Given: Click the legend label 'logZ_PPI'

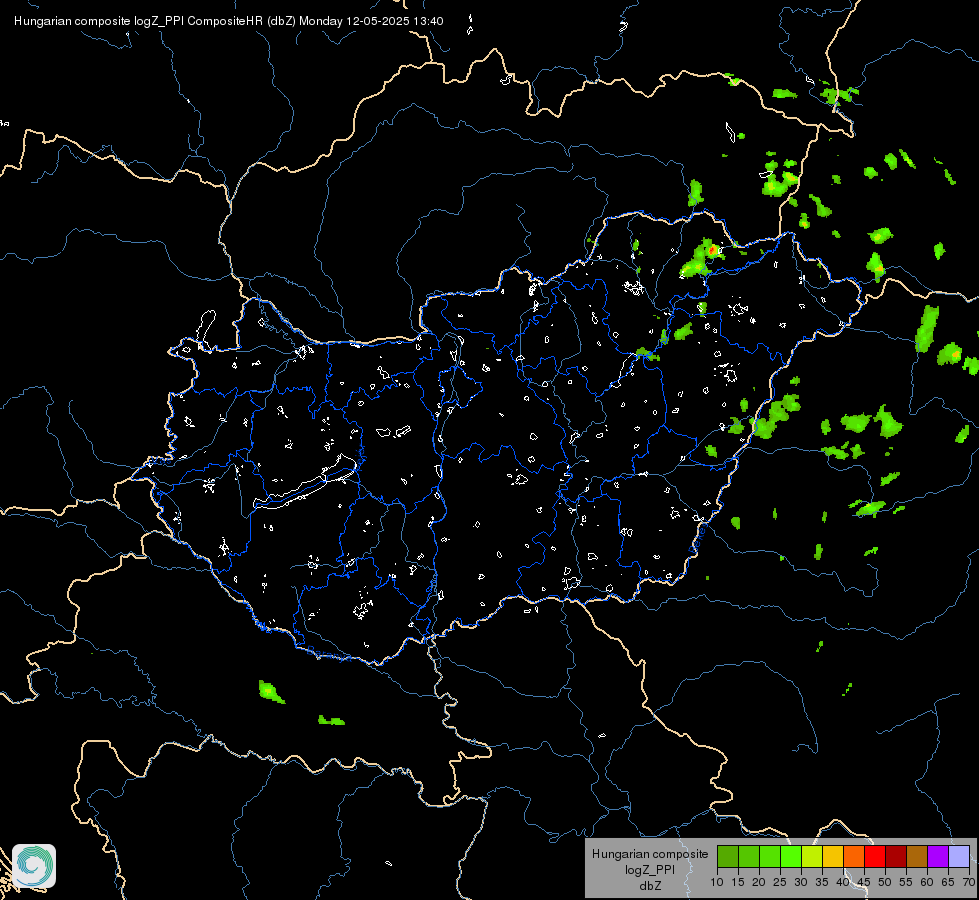Looking at the screenshot, I should [x=650, y=870].
